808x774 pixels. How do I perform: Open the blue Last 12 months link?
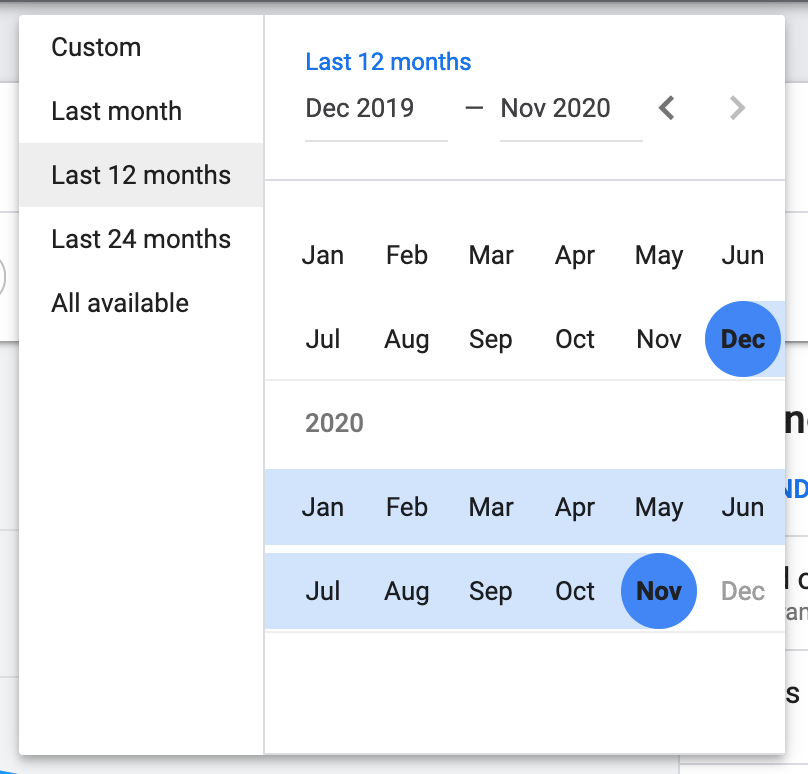click(x=389, y=62)
